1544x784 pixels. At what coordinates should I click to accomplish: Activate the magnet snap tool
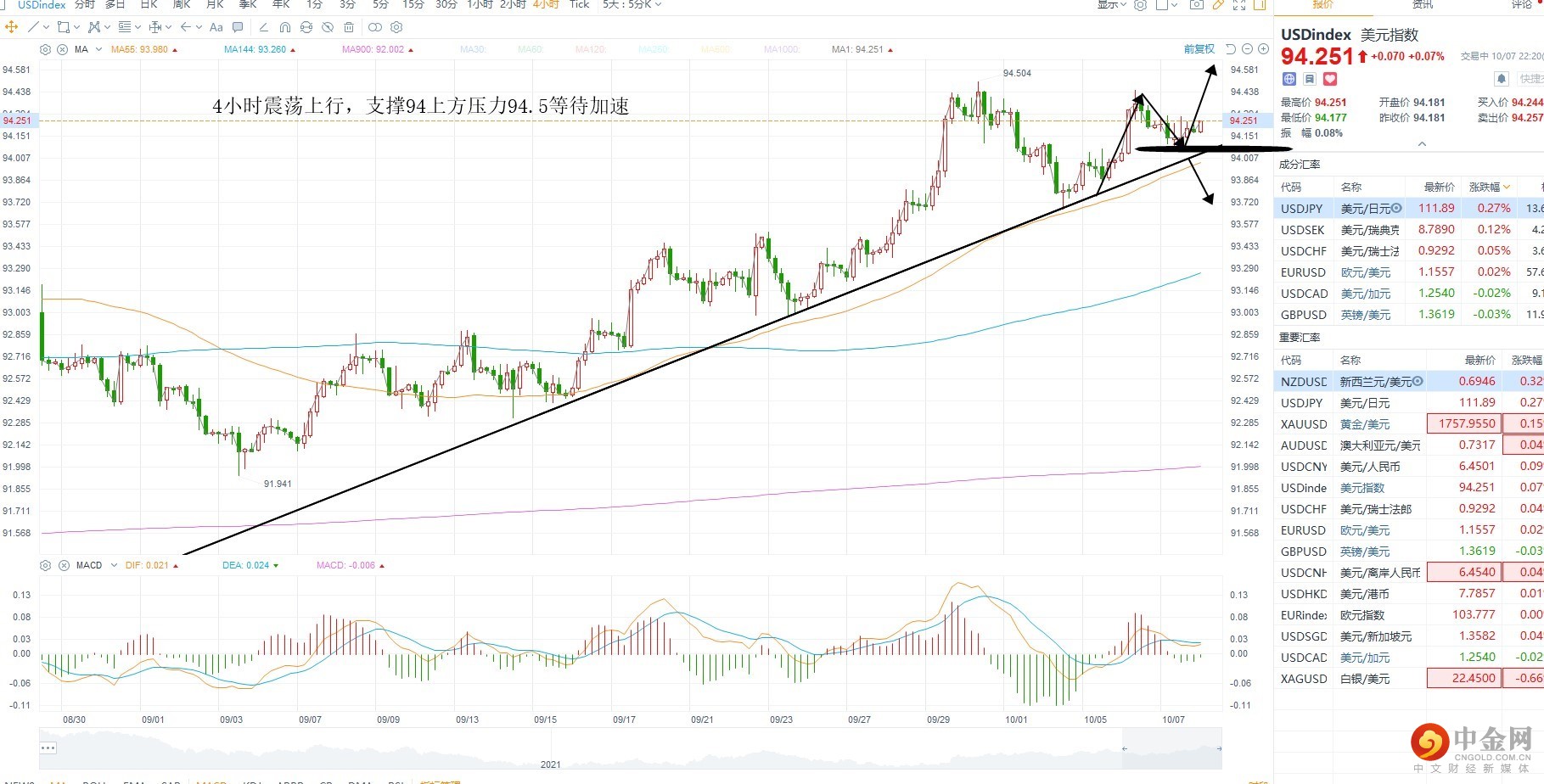coord(285,27)
